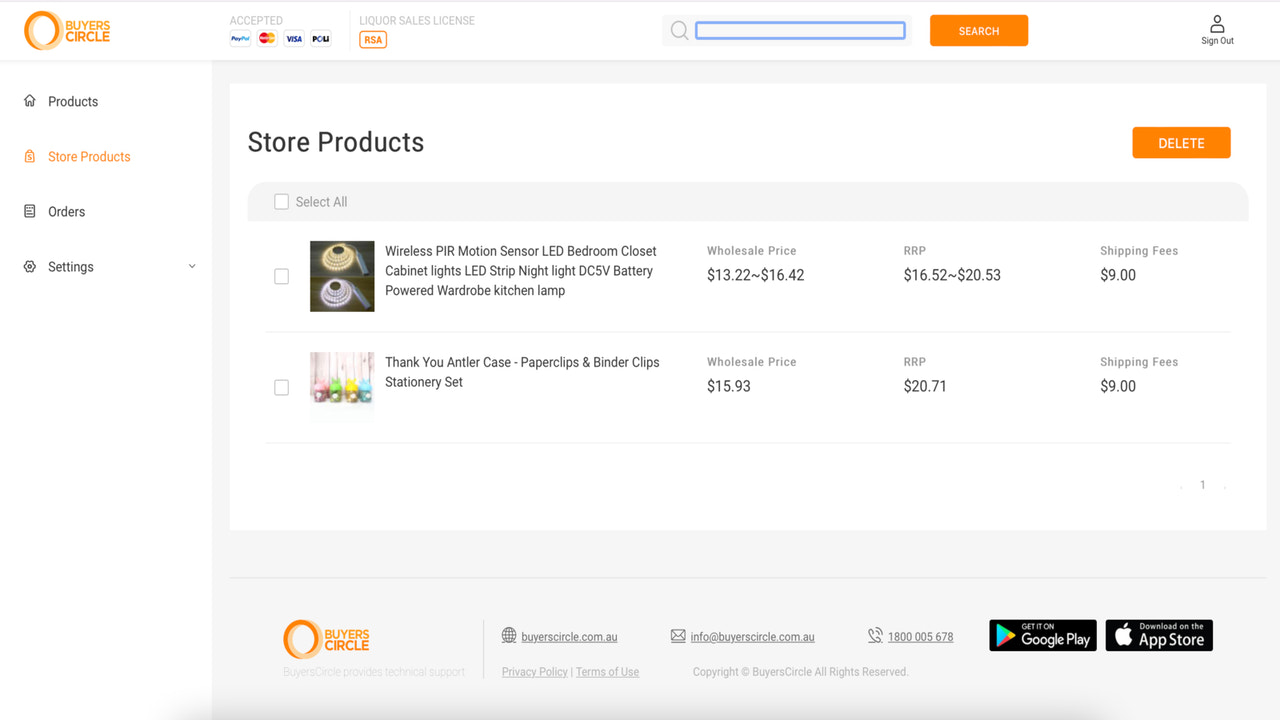The width and height of the screenshot is (1280, 720).
Task: Expand the Settings submenu chevron
Action: (191, 266)
